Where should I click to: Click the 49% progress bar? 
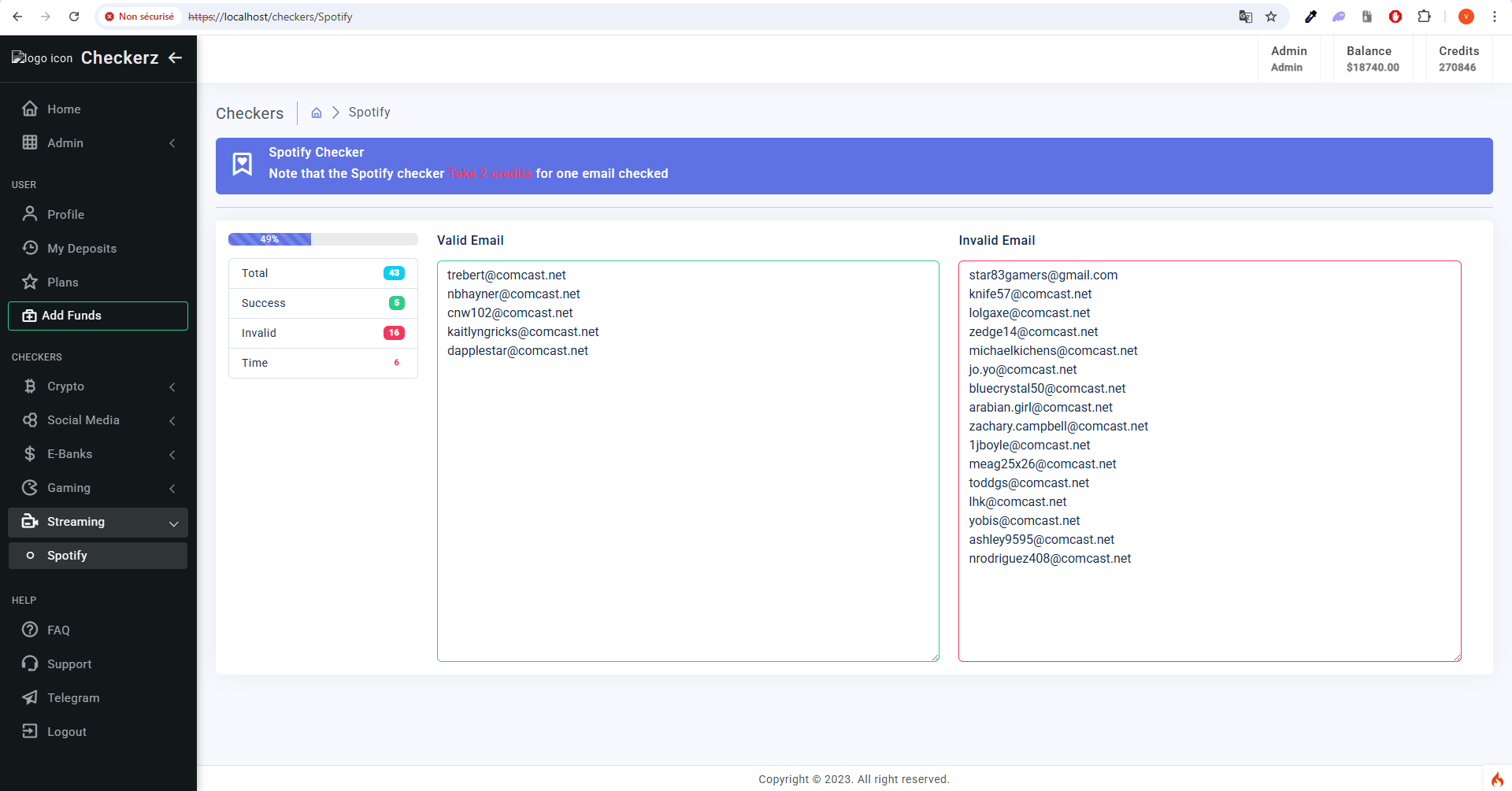coord(323,239)
